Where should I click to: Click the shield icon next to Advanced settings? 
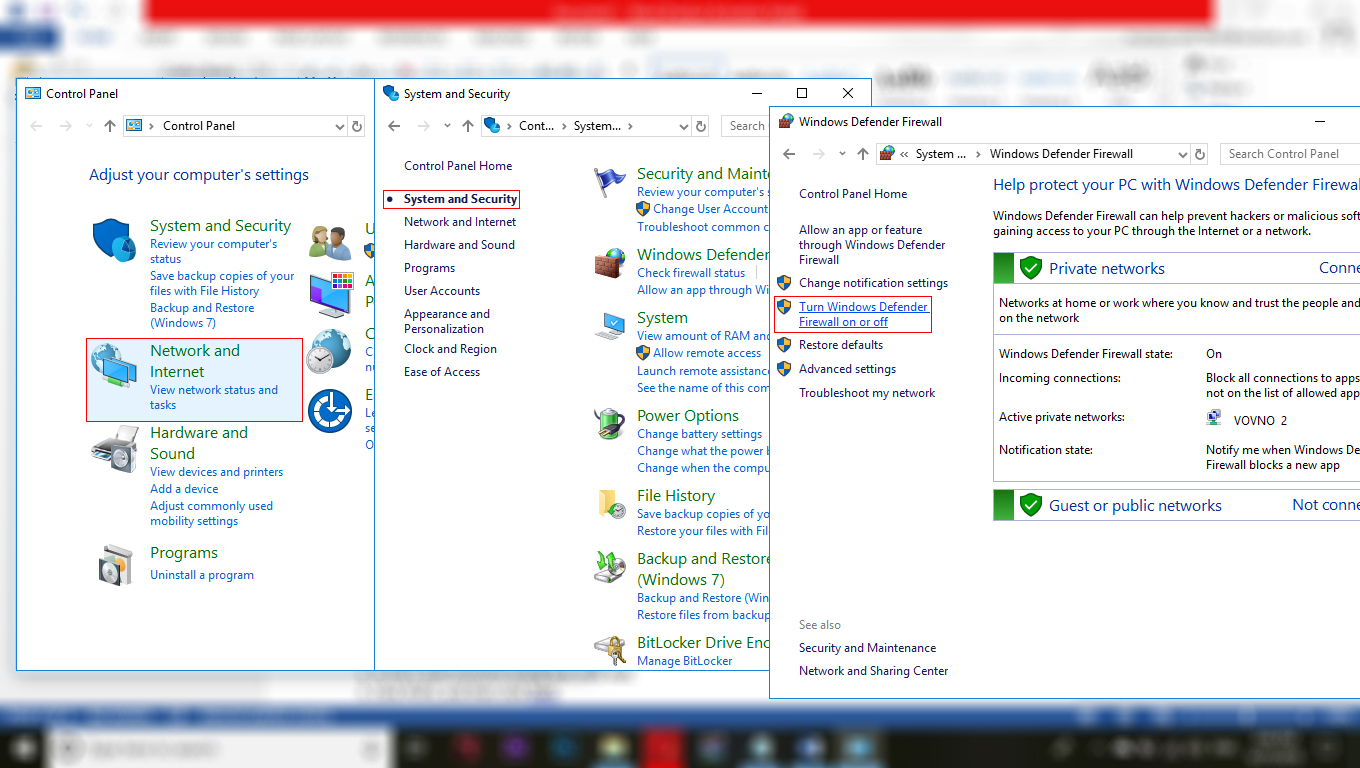point(785,369)
